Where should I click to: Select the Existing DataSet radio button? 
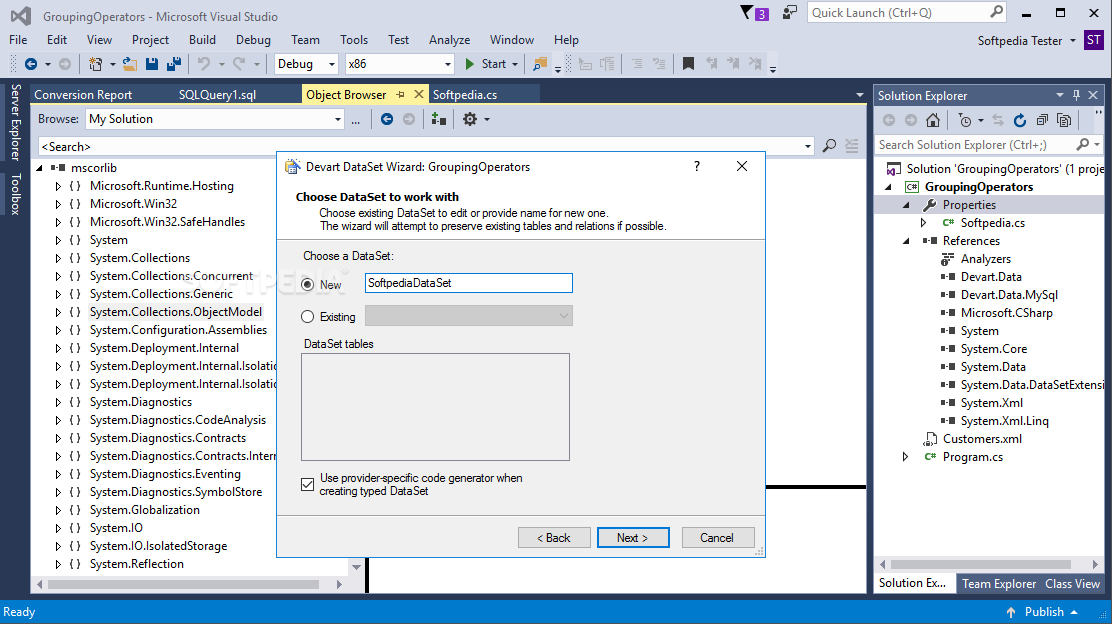(x=307, y=317)
